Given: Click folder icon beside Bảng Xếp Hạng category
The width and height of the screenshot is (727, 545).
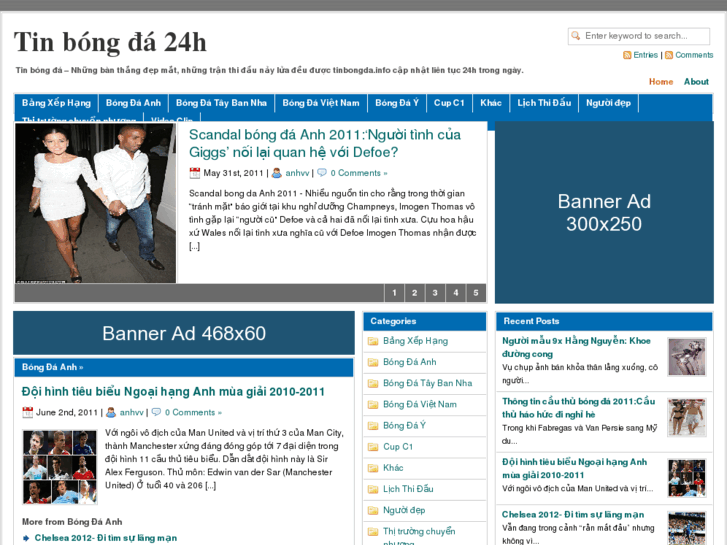Looking at the screenshot, I should pyautogui.click(x=373, y=341).
